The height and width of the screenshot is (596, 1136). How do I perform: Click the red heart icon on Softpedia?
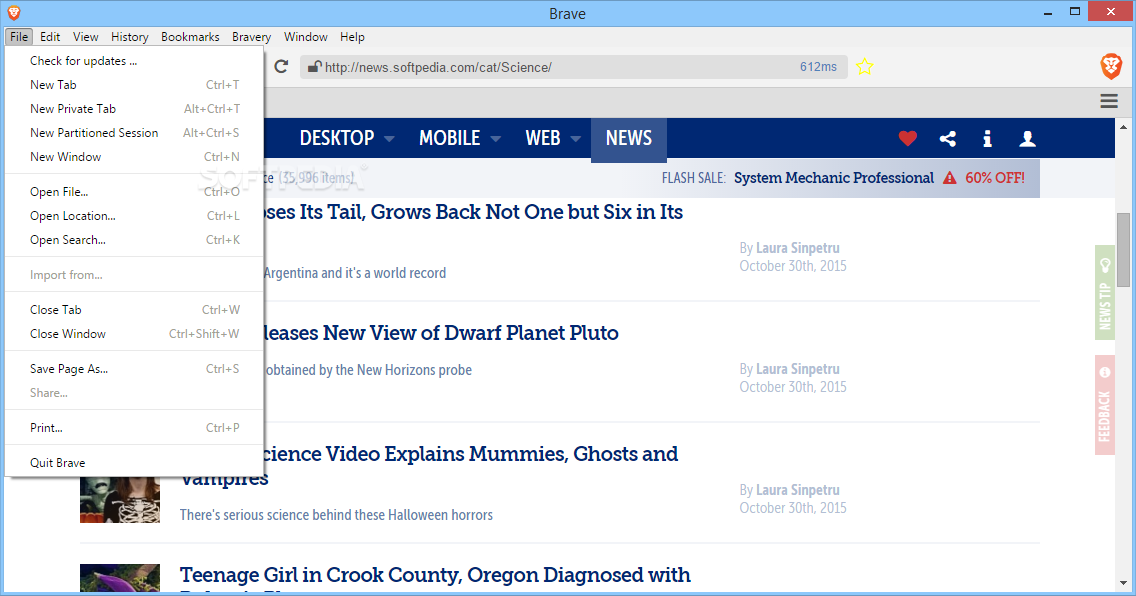pyautogui.click(x=908, y=138)
